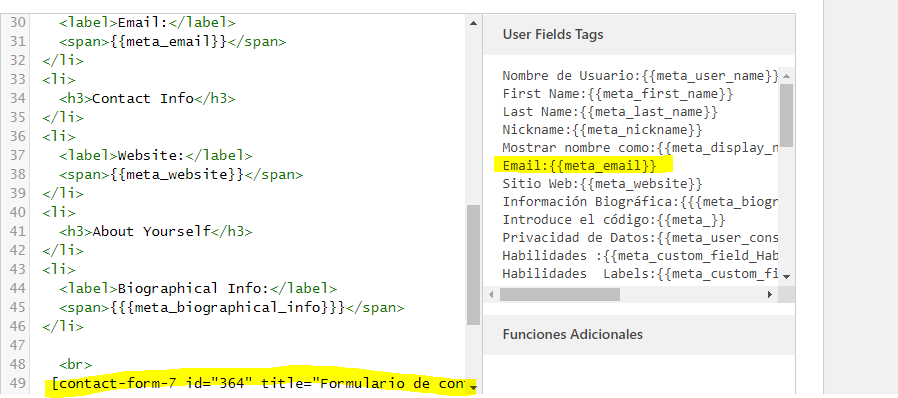Click the opening li tag on line 43
This screenshot has height=398, width=898.
[x=59, y=269]
